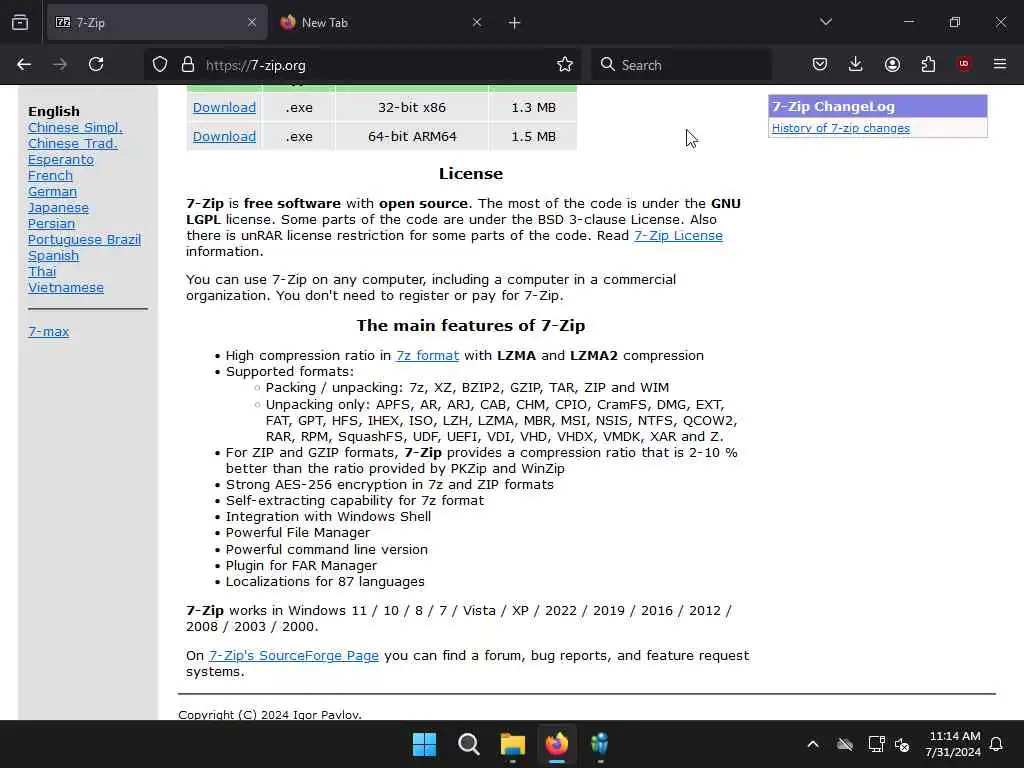View site security padlock info
This screenshot has width=1024, height=768.
click(187, 65)
